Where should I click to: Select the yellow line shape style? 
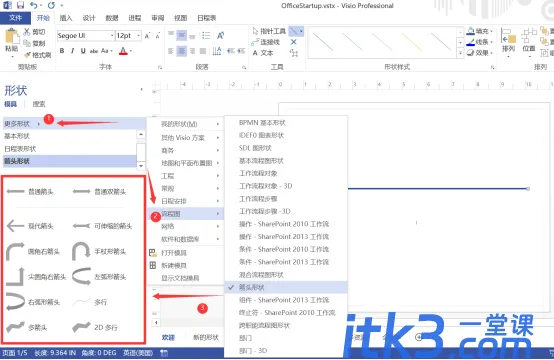[x=412, y=42]
